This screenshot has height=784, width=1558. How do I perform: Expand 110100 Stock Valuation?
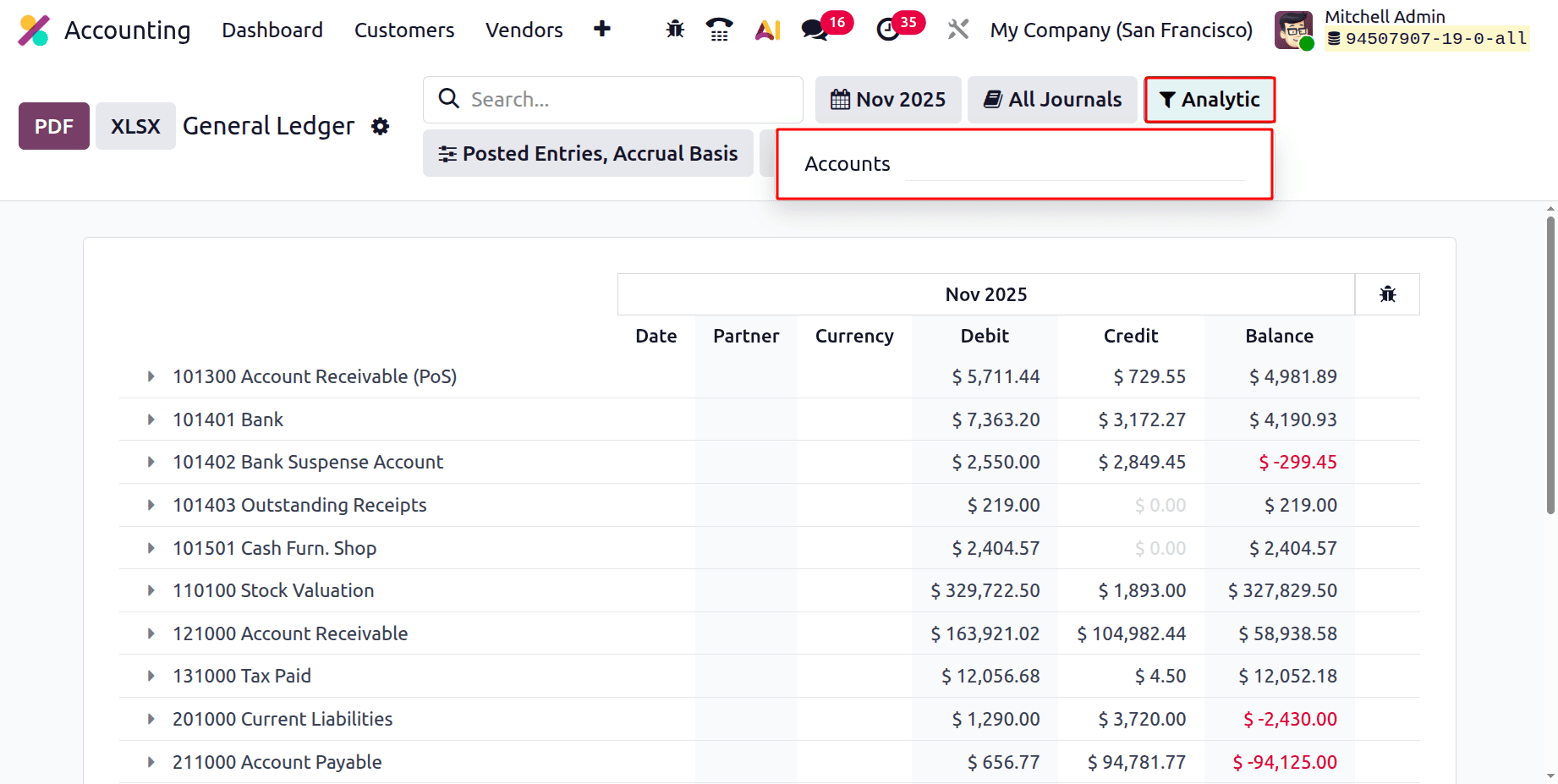click(151, 590)
